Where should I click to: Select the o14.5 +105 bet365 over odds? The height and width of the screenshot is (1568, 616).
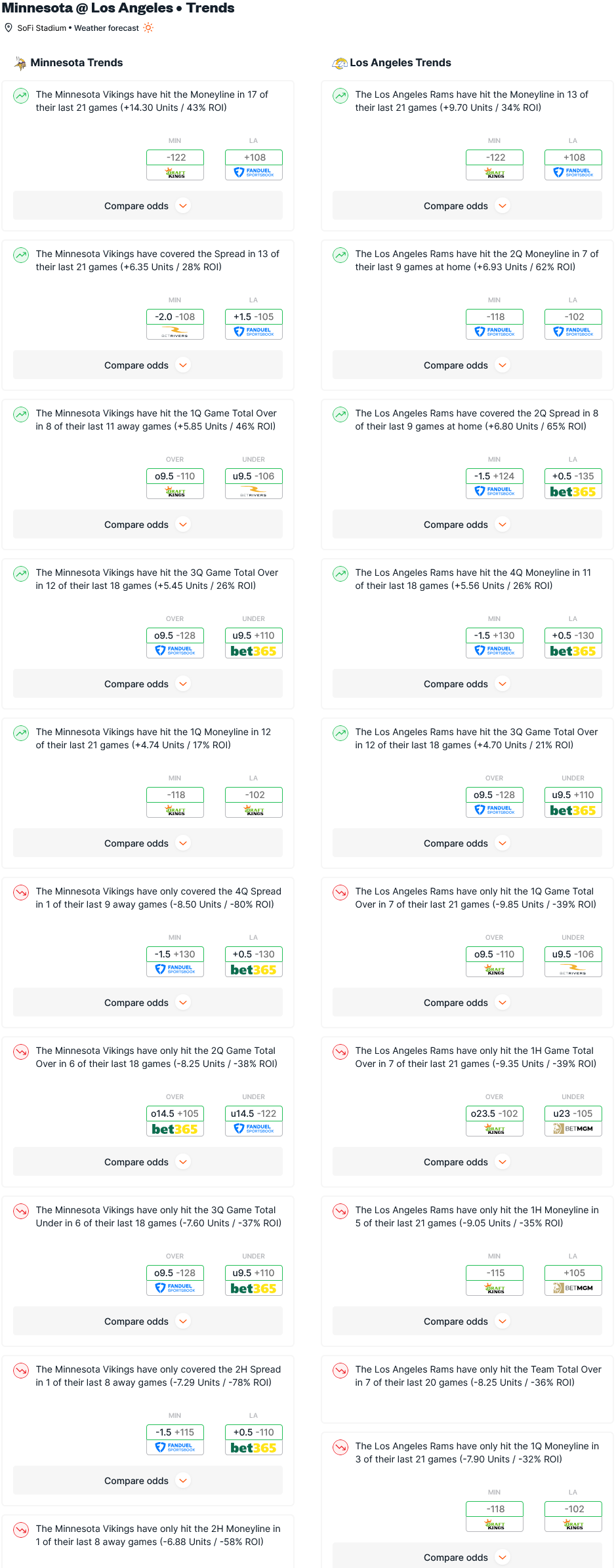click(x=175, y=1121)
